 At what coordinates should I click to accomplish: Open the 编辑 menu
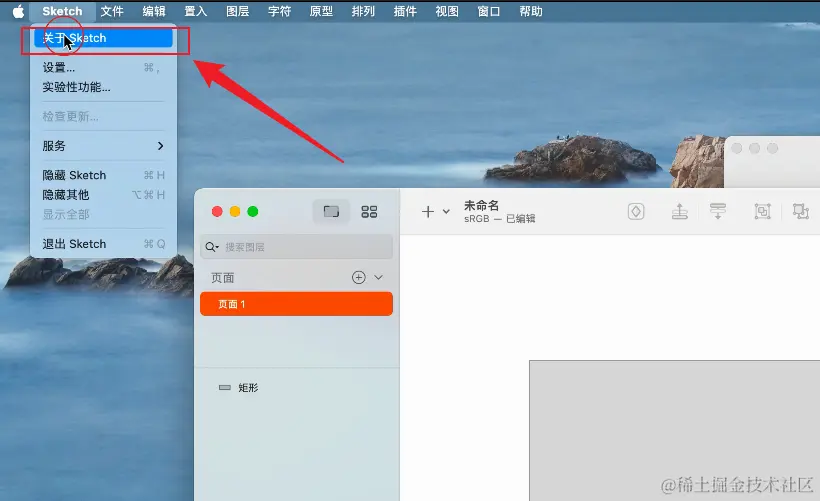[x=154, y=11]
